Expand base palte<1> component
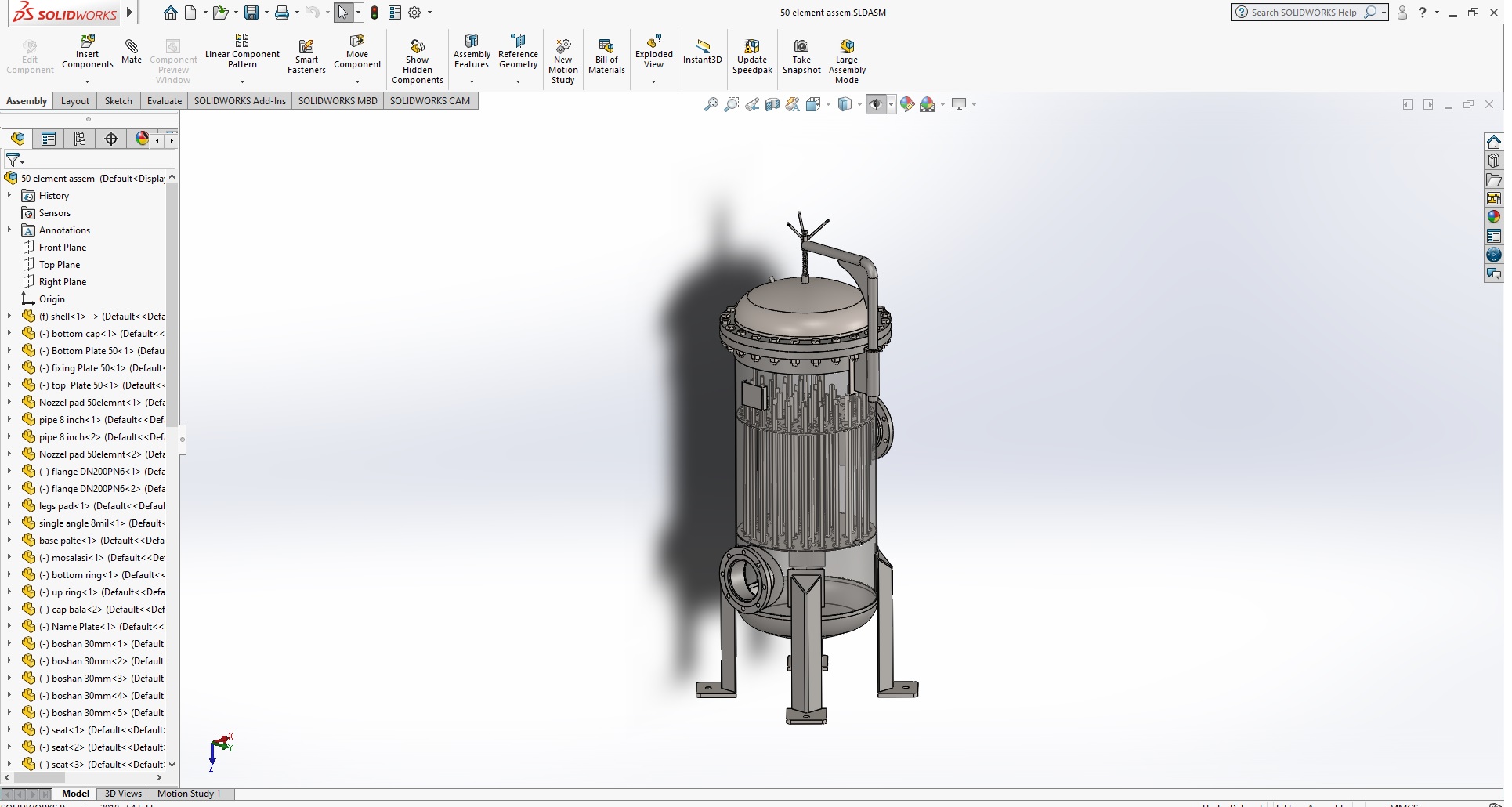 (9, 541)
